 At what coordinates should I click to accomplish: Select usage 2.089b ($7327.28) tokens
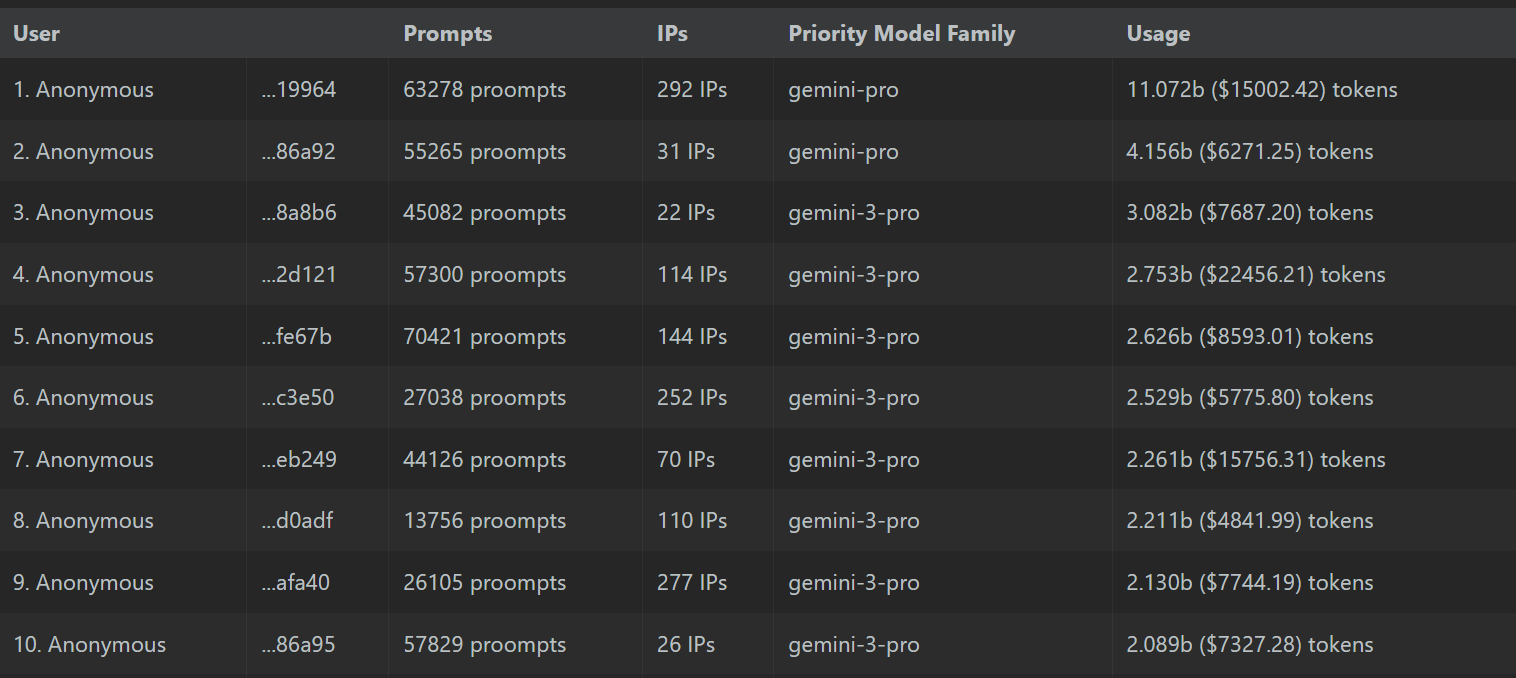tap(1250, 644)
